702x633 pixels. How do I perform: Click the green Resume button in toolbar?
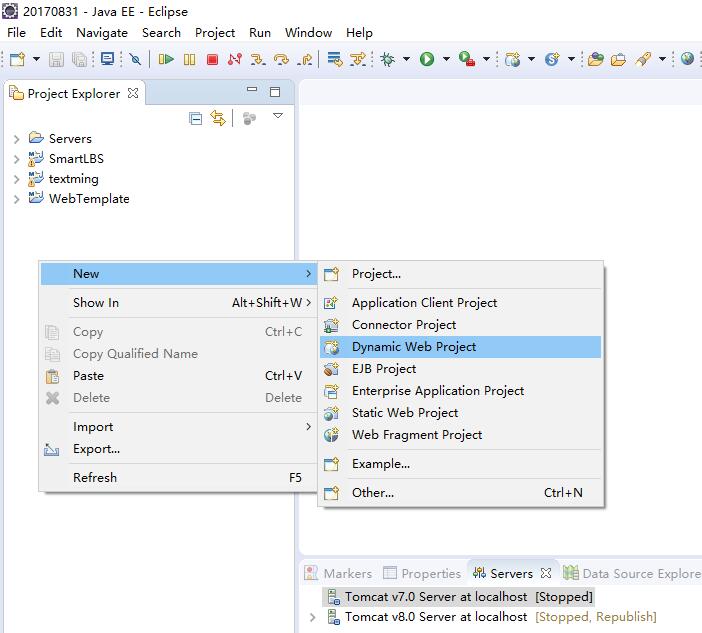point(166,60)
